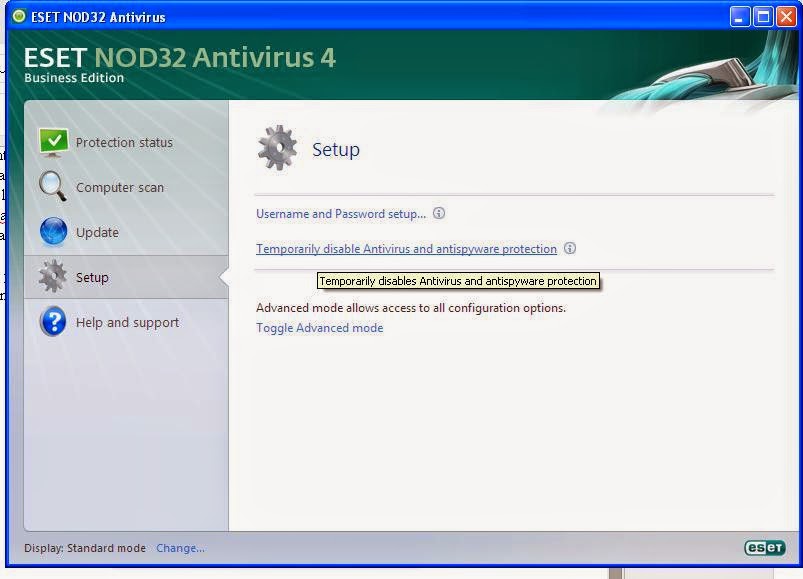The height and width of the screenshot is (579, 803).
Task: Click info icon beside Username and Password setup
Action: pyautogui.click(x=439, y=213)
